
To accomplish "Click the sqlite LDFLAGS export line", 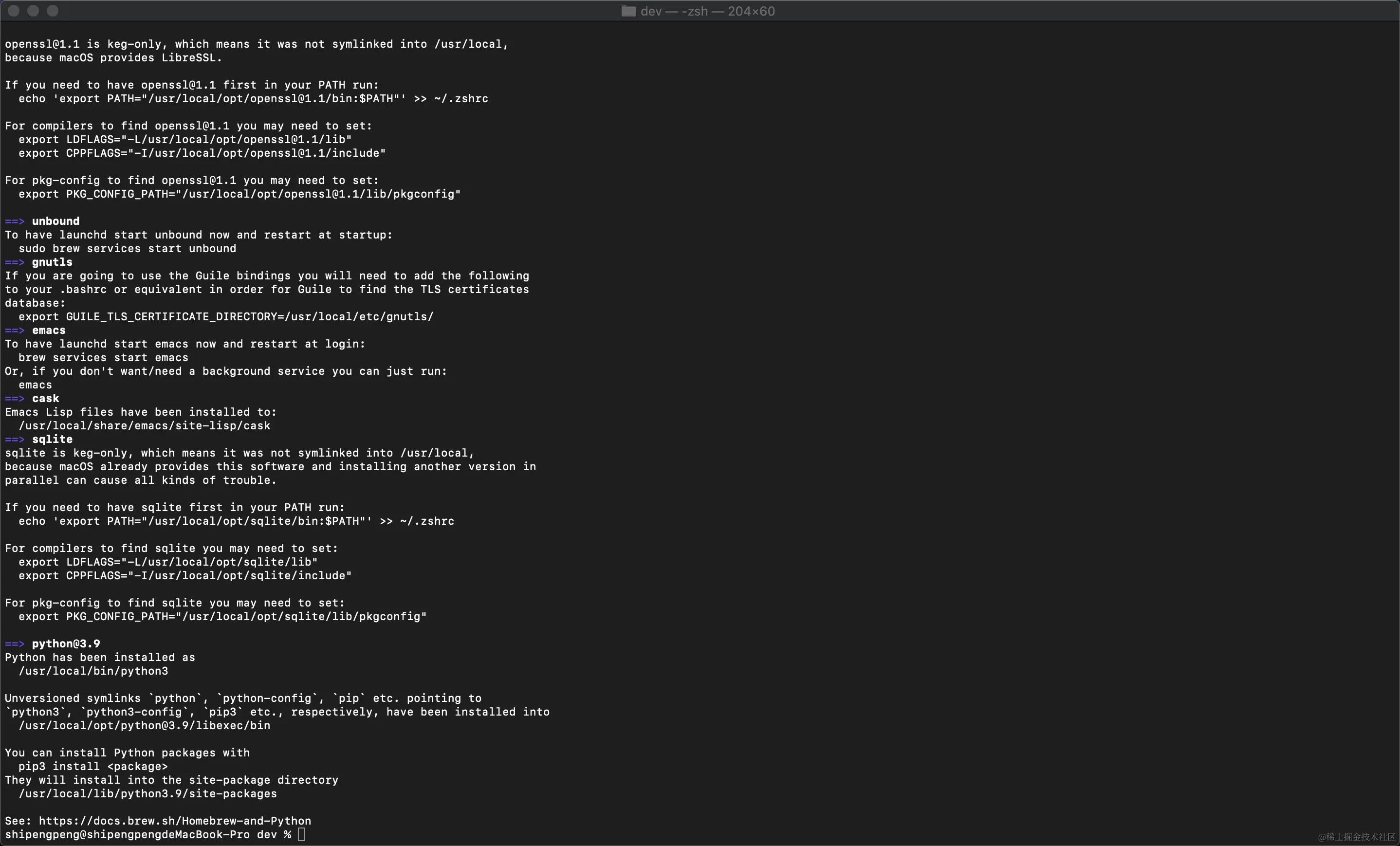I will pyautogui.click(x=168, y=562).
